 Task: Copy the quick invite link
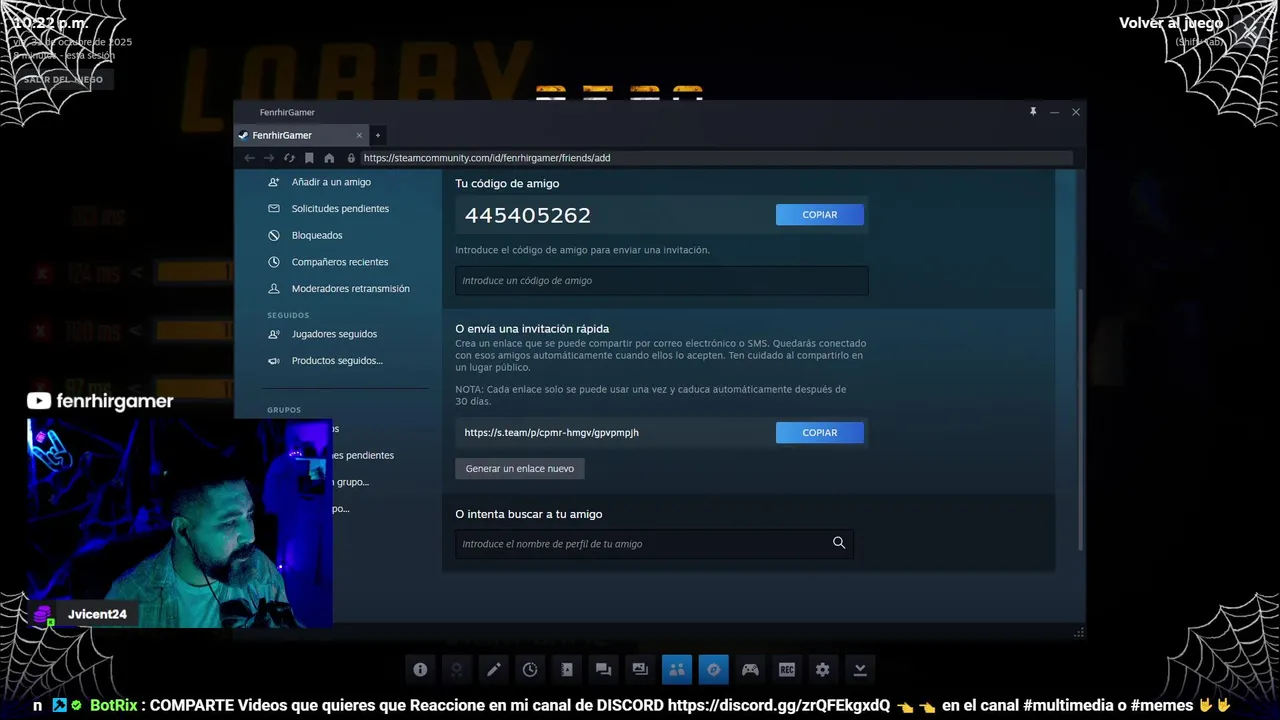[x=819, y=432]
